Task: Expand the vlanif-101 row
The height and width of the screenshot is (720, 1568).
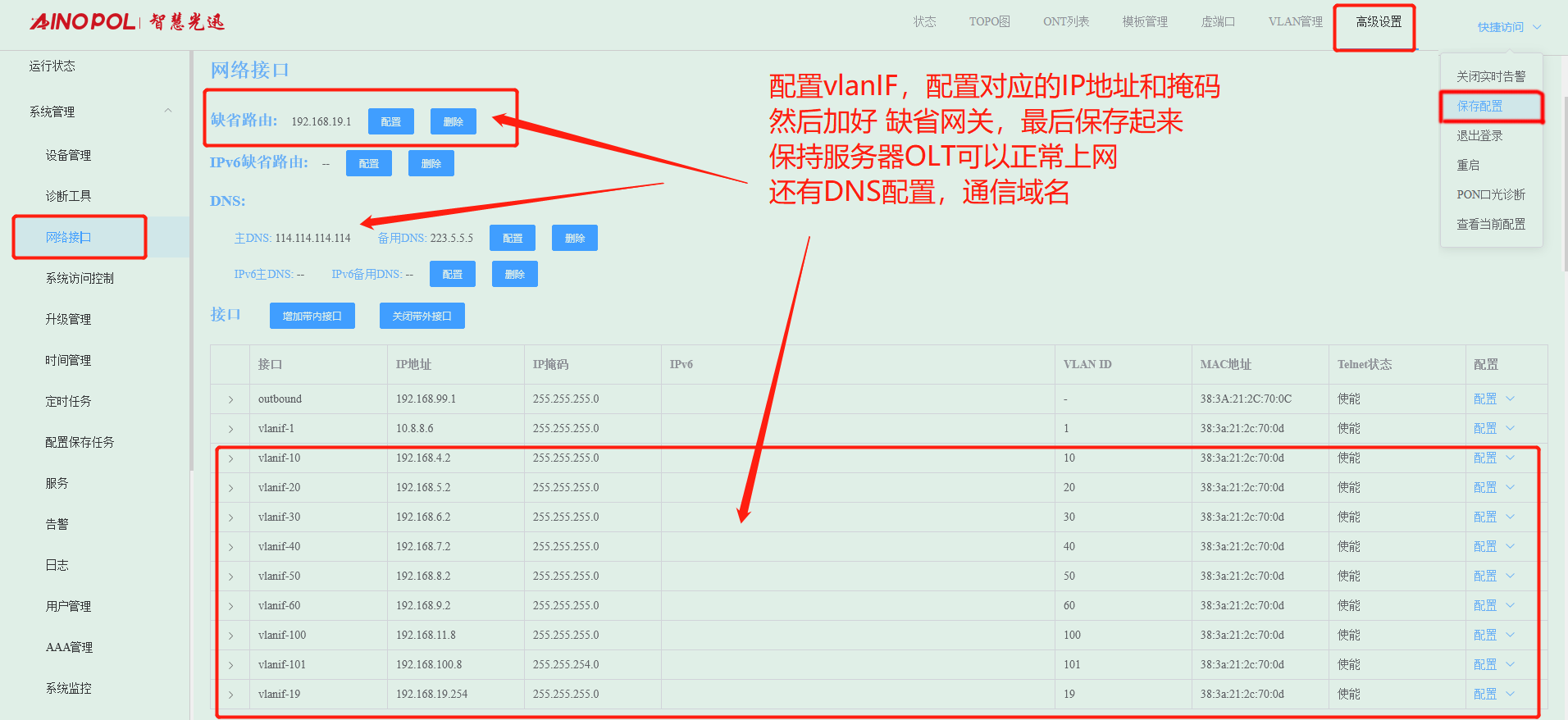Action: [x=230, y=665]
